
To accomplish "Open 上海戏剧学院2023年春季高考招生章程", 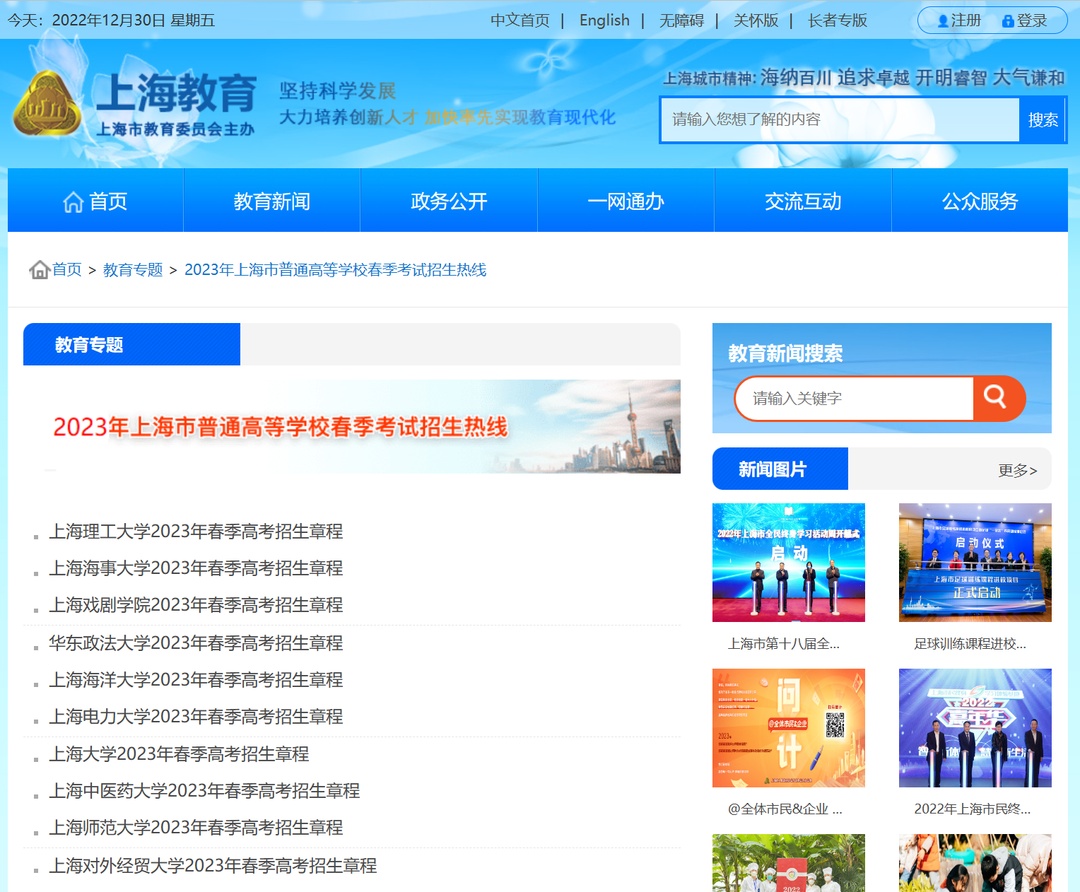I will point(196,604).
